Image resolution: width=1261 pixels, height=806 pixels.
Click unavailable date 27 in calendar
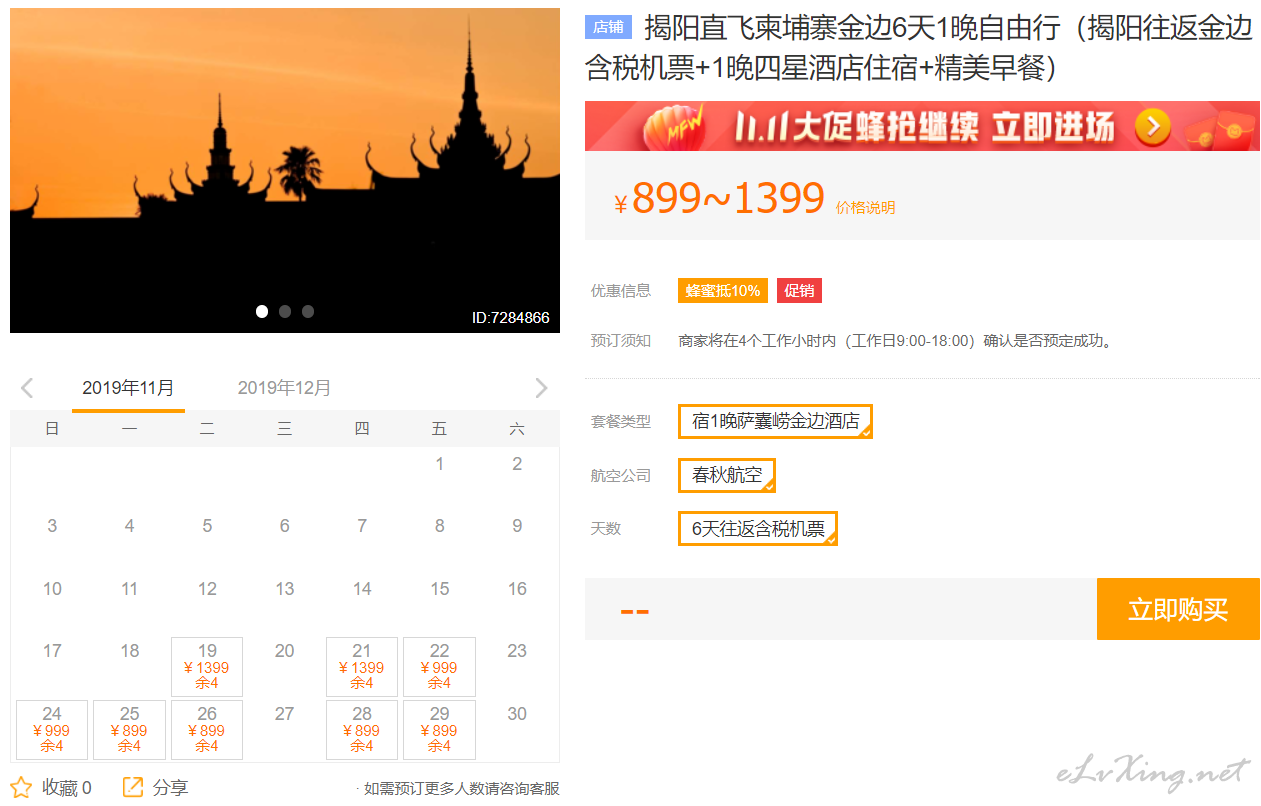[x=285, y=714]
